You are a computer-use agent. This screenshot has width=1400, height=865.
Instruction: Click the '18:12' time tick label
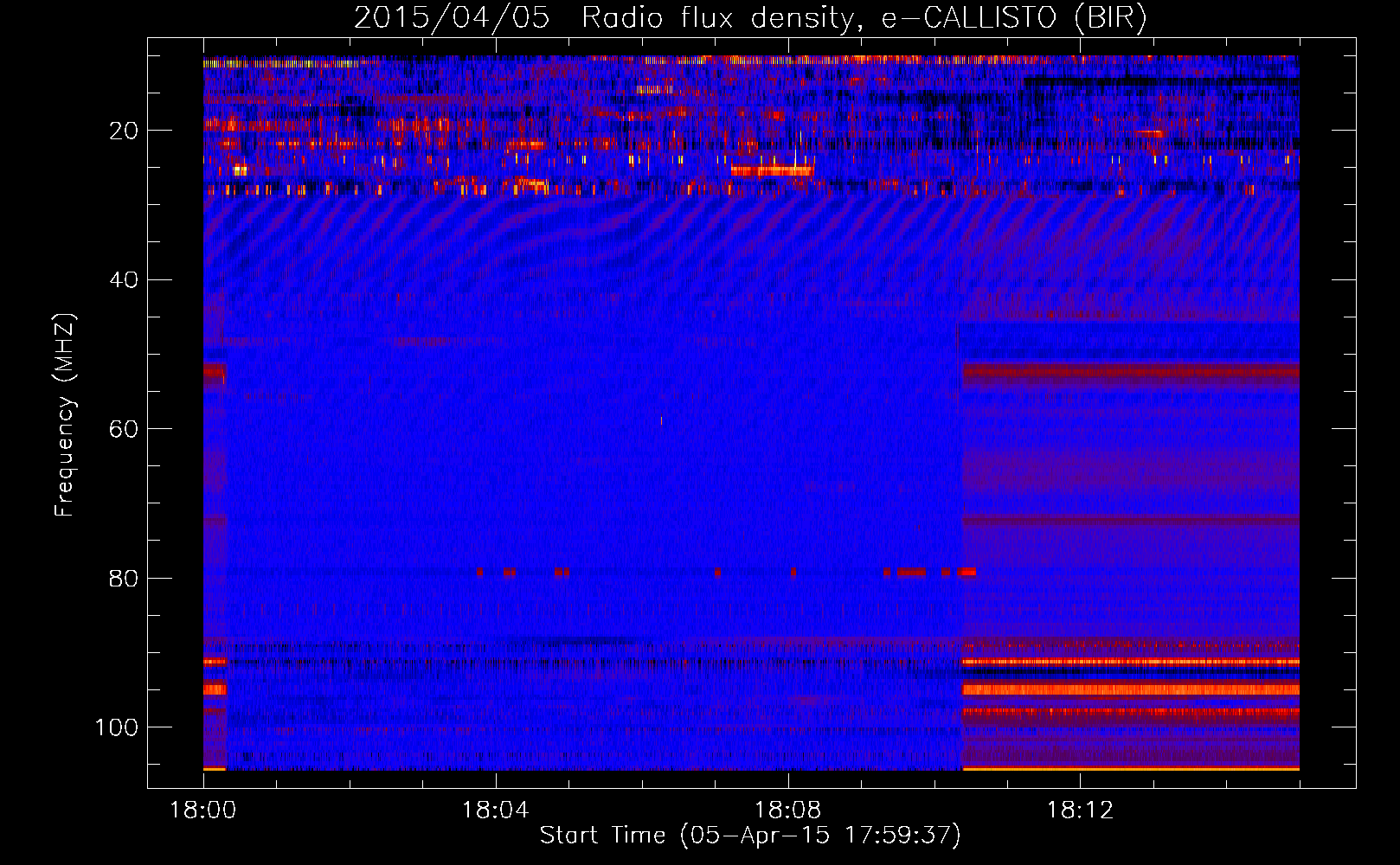point(1080,810)
